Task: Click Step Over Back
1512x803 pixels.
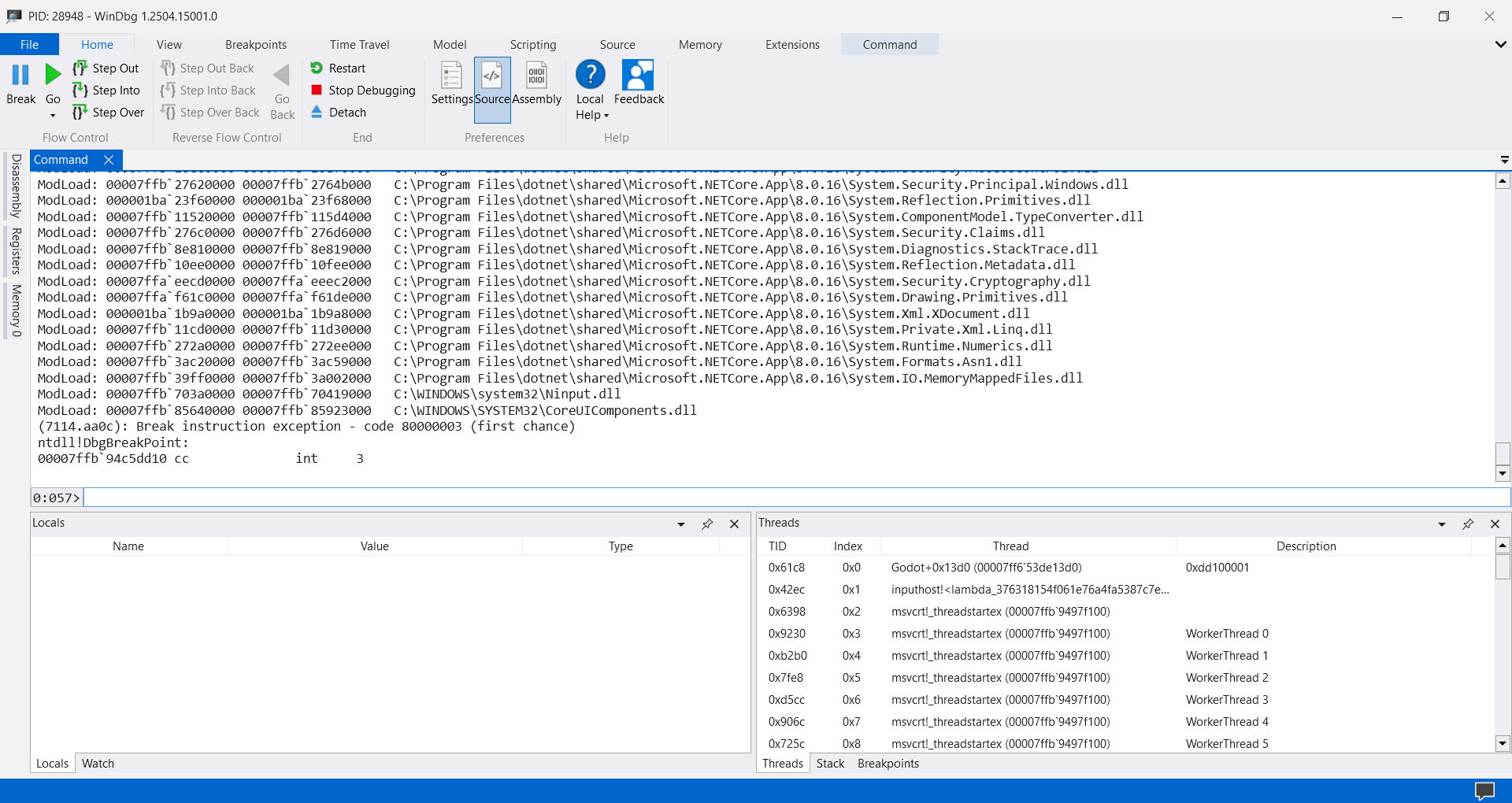Action: coord(210,113)
